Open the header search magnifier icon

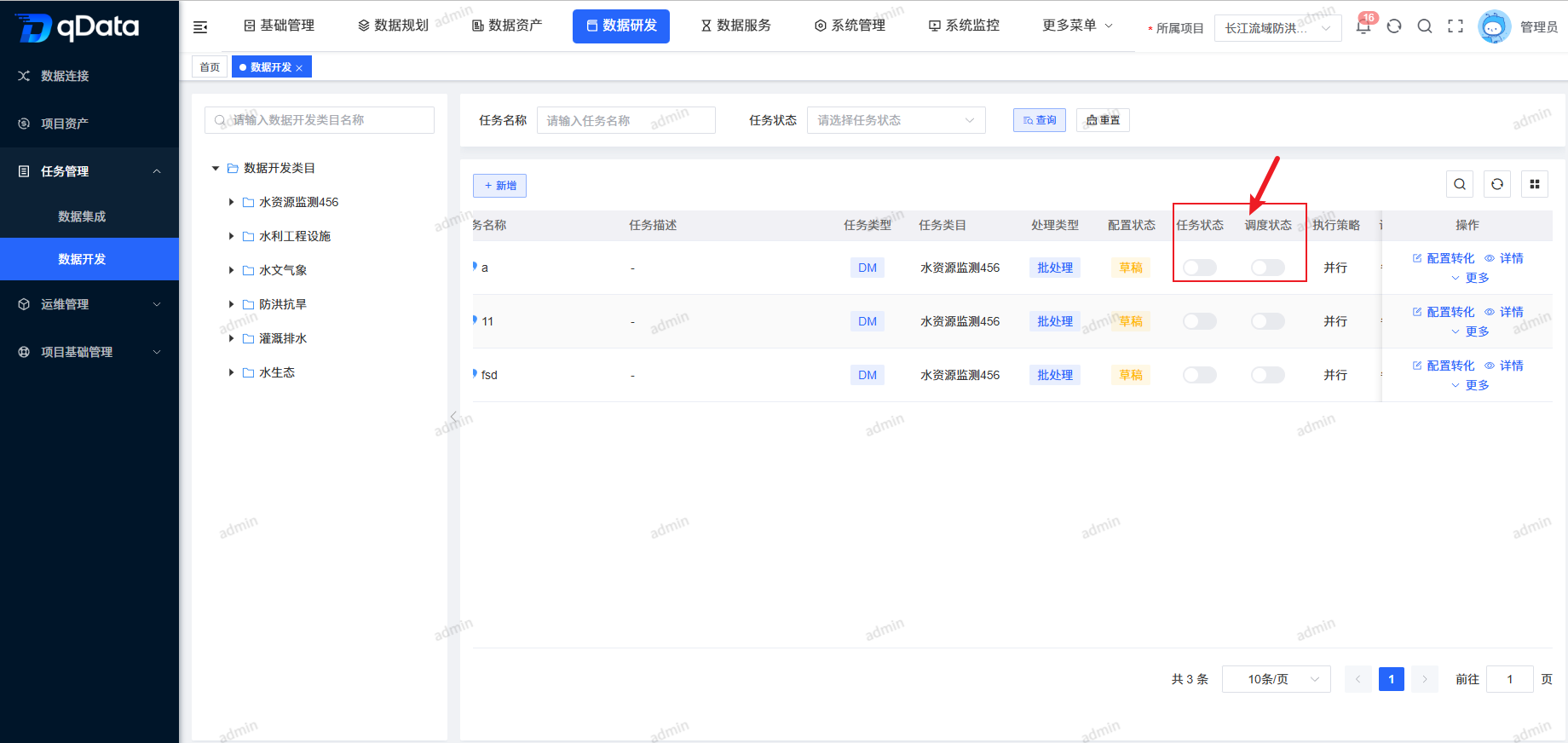(x=1425, y=26)
